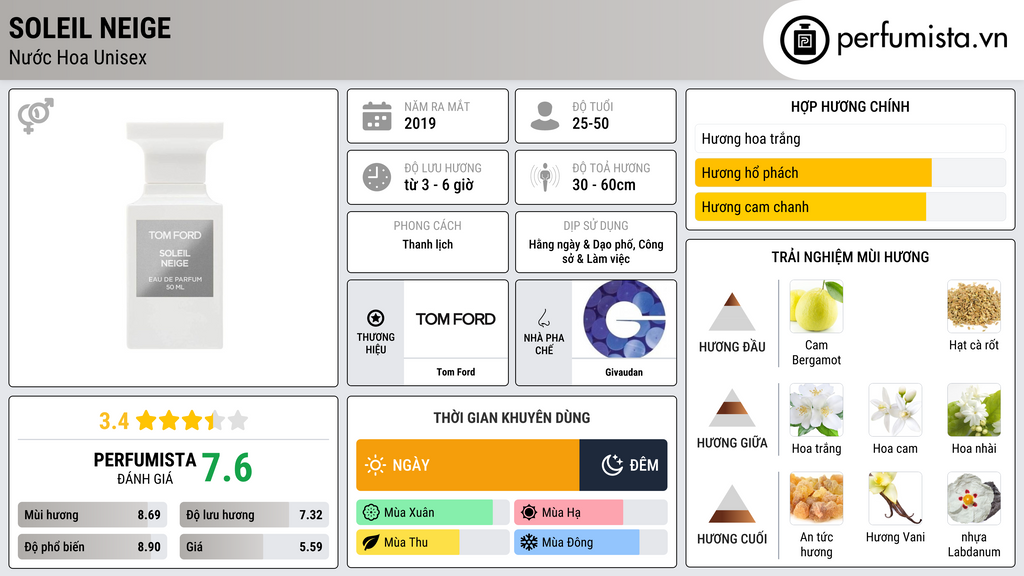Viewport: 1024px width, 576px height.
Task: Click the sillage value 30 - 60cm
Action: [x=604, y=185]
